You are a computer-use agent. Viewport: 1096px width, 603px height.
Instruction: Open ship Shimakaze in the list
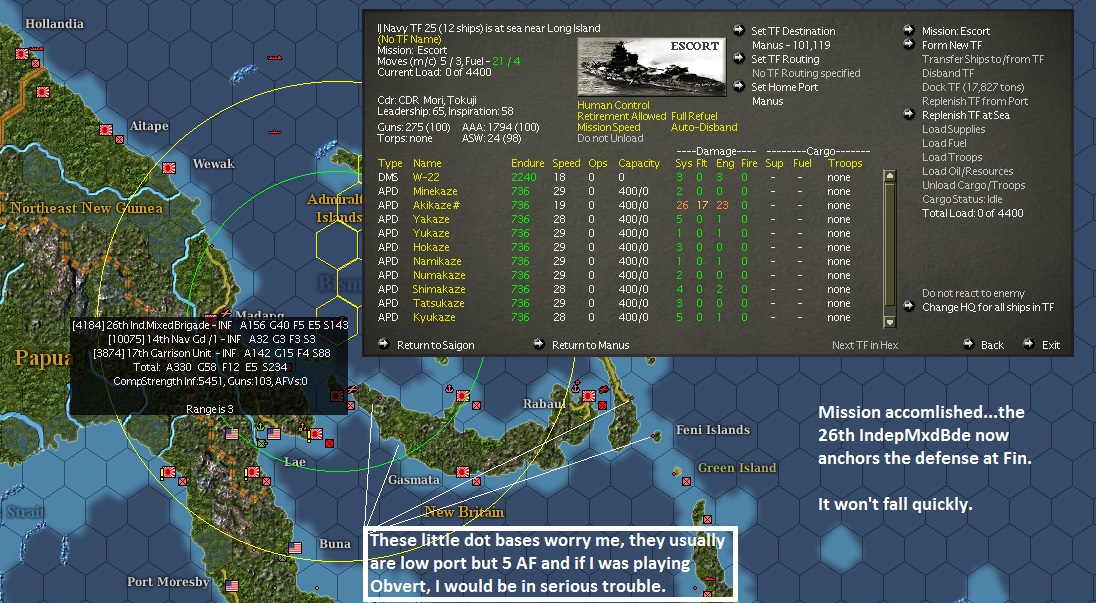pyautogui.click(x=438, y=289)
